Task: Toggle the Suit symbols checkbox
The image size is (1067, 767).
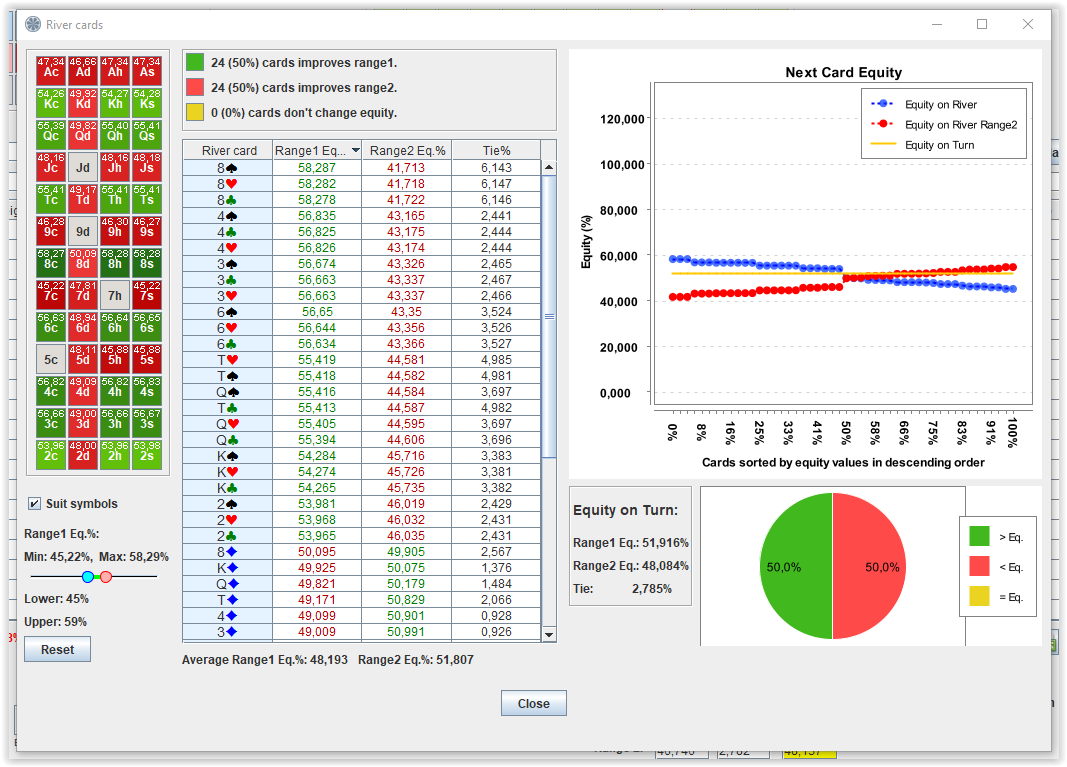Action: 34,504
